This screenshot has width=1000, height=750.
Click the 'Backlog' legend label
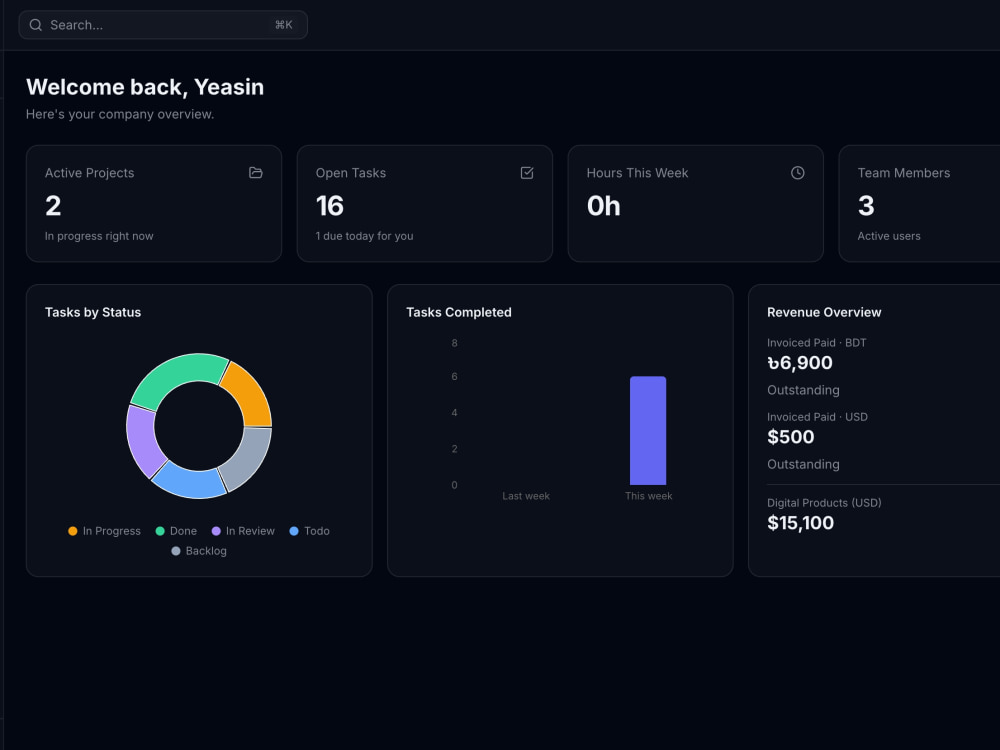[x=206, y=551]
